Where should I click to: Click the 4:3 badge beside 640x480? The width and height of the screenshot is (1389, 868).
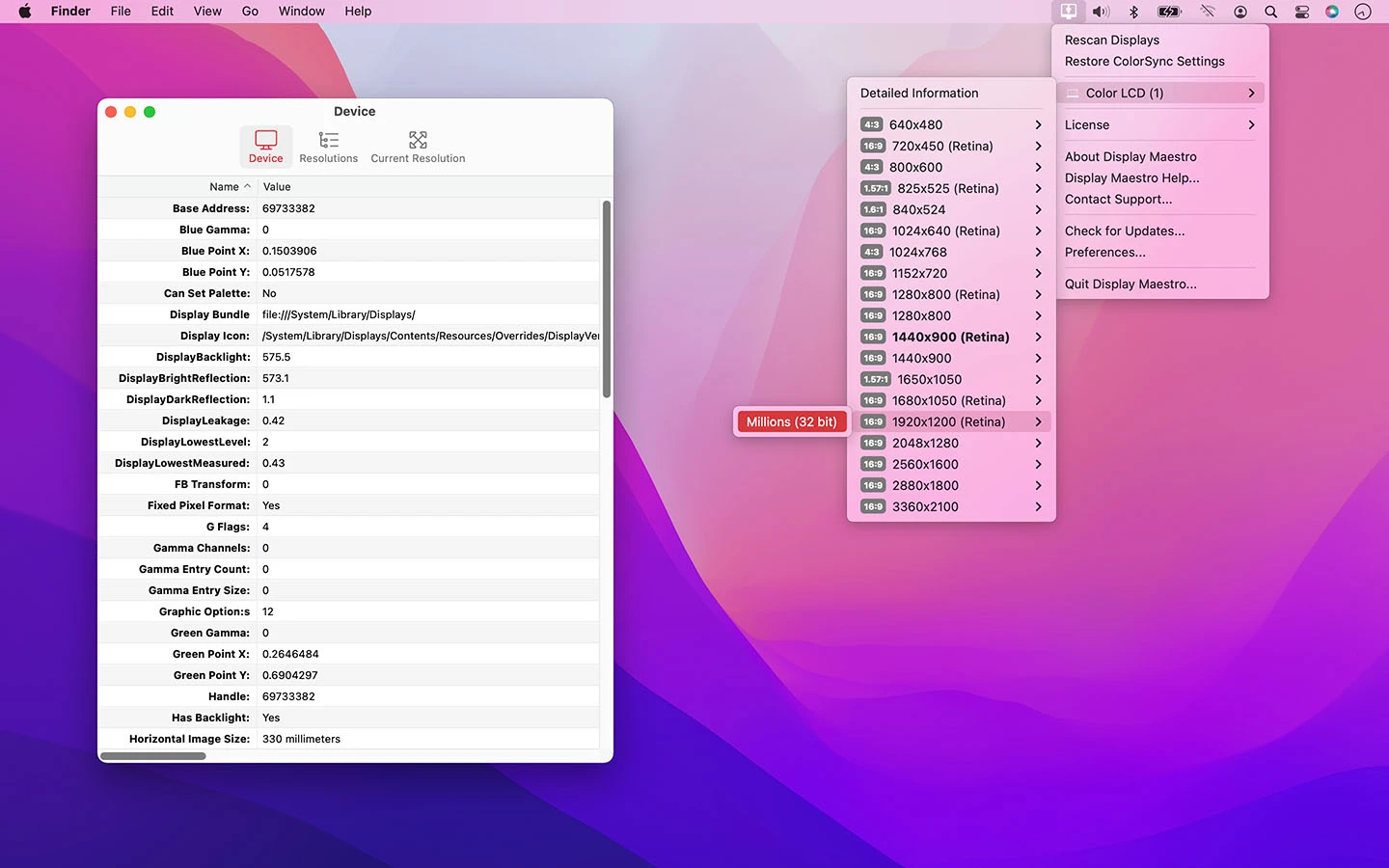point(871,124)
